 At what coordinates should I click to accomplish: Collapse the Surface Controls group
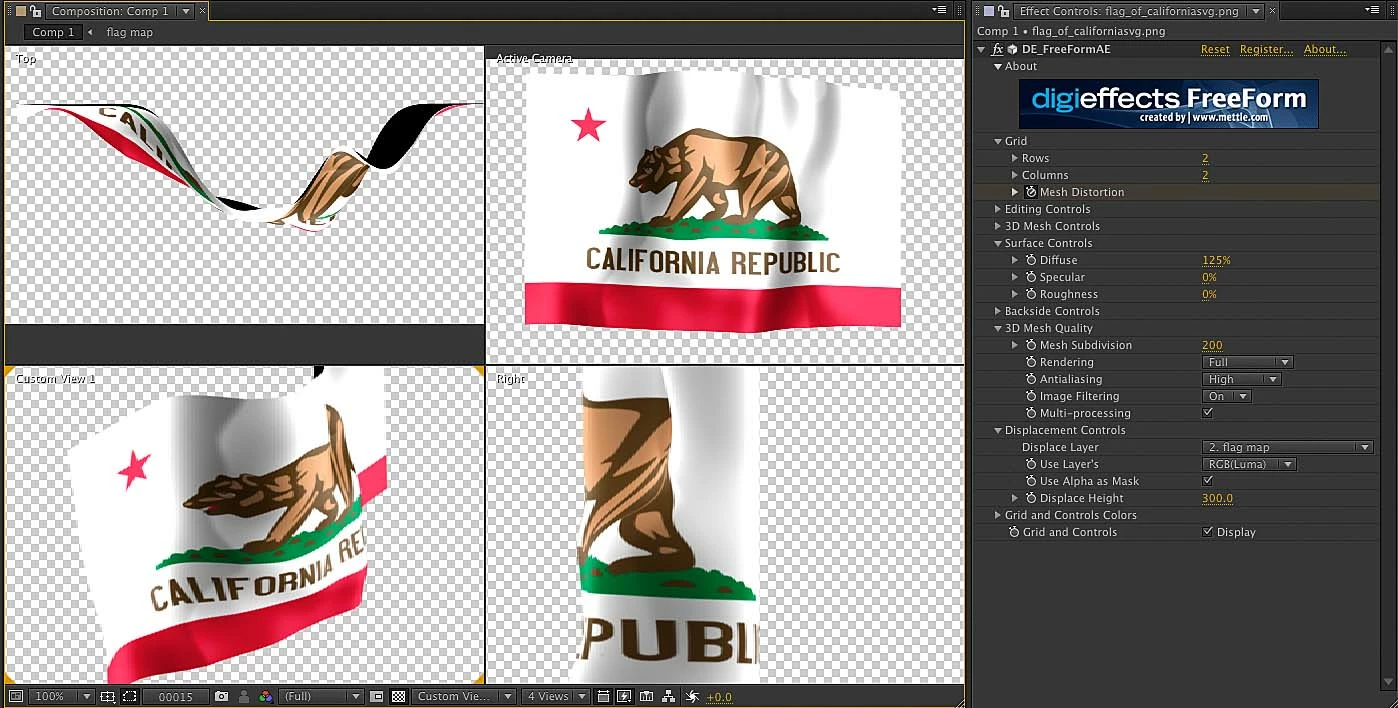point(997,243)
